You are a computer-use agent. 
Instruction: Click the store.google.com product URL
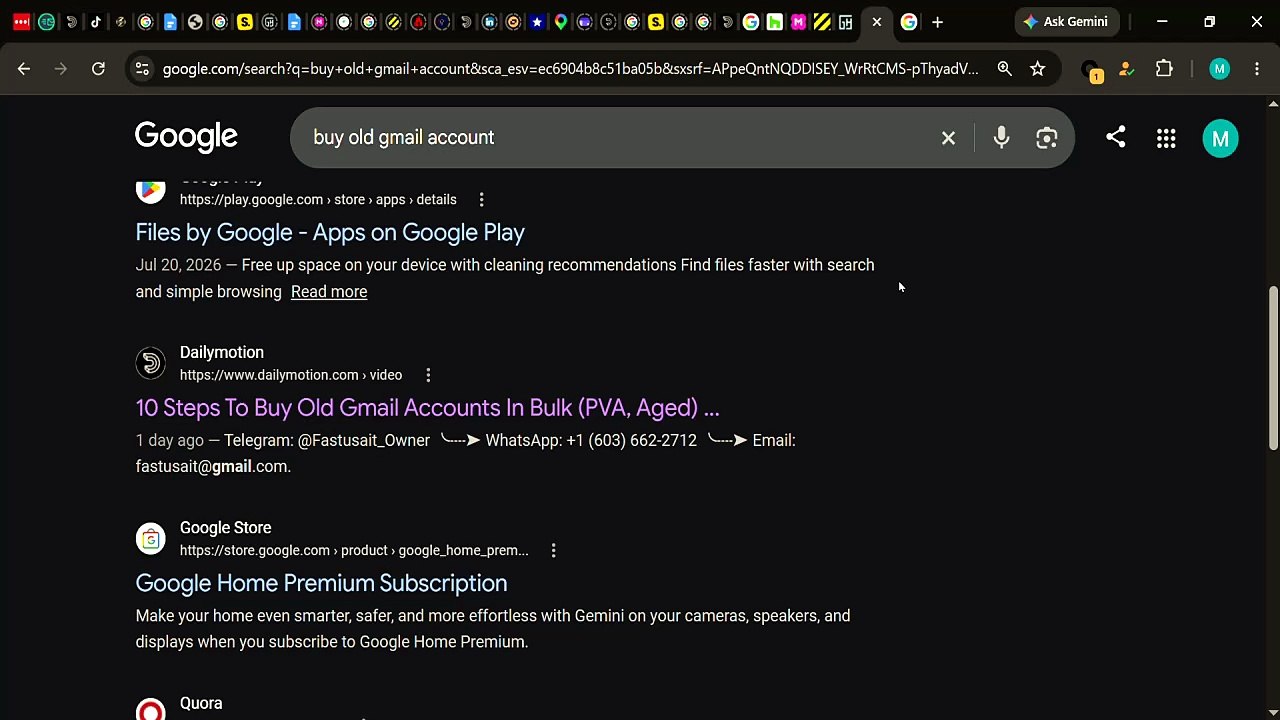point(354,551)
